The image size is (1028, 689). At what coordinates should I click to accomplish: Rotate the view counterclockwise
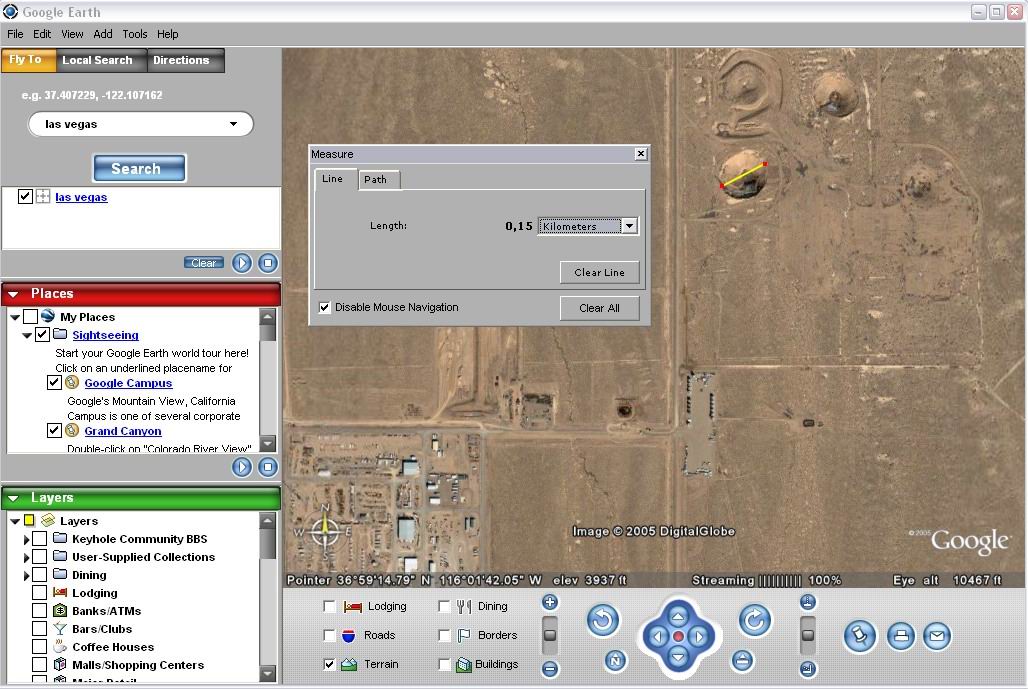point(603,620)
